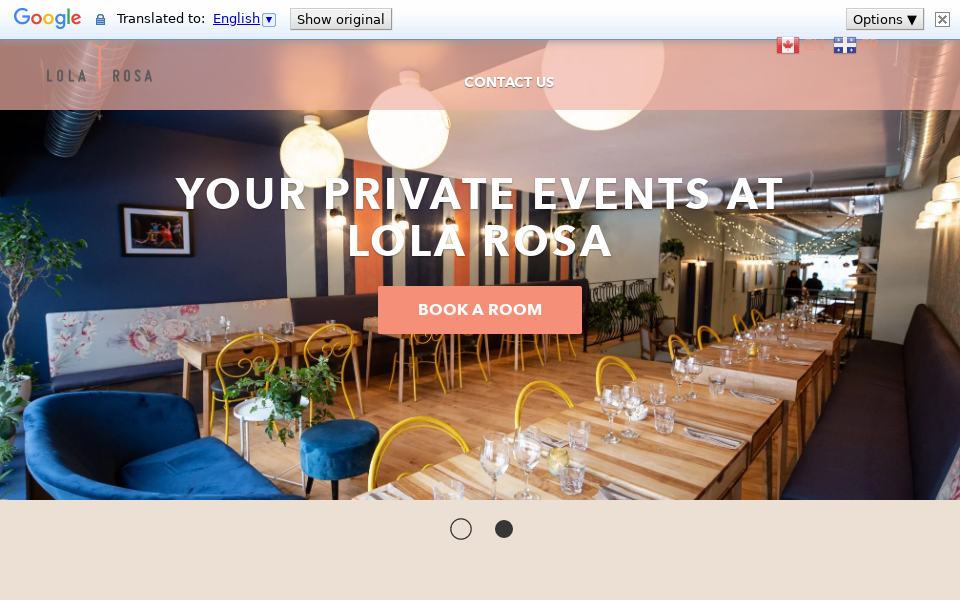
Task: Switch site language to EN text link
Action: [x=813, y=45]
